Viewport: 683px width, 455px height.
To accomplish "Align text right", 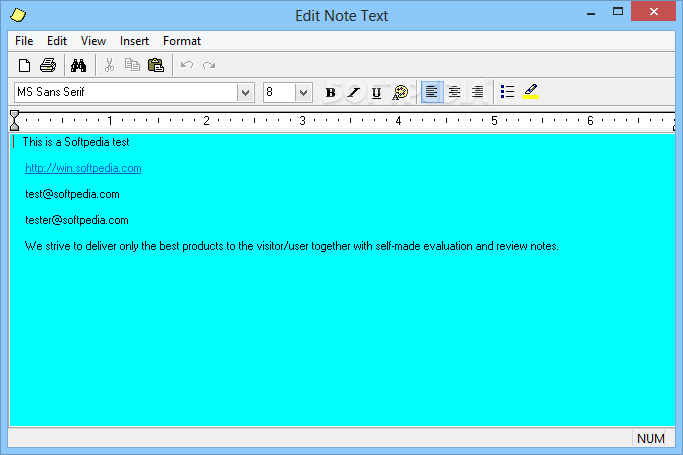I will point(477,92).
